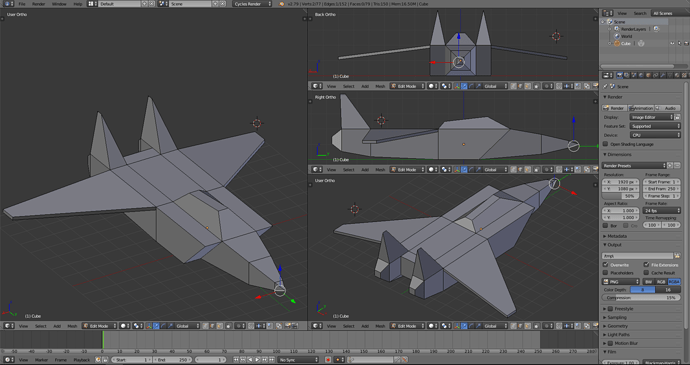The height and width of the screenshot is (365, 690).
Task: Open the Render Presets dropdown
Action: (x=634, y=166)
